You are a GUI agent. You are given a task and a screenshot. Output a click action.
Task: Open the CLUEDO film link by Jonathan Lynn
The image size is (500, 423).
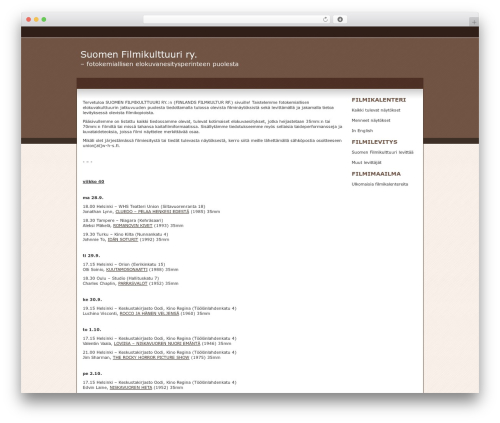(152, 212)
